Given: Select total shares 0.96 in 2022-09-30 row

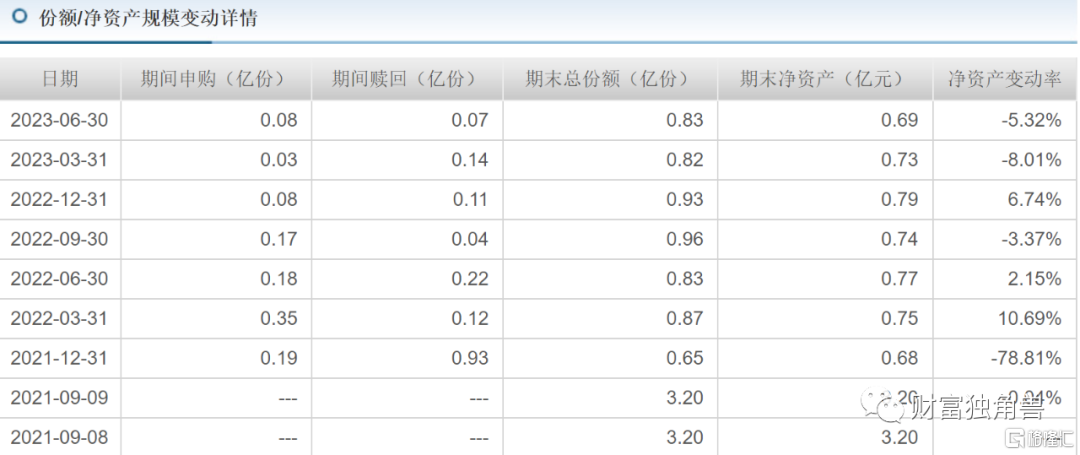Looking at the screenshot, I should [685, 240].
